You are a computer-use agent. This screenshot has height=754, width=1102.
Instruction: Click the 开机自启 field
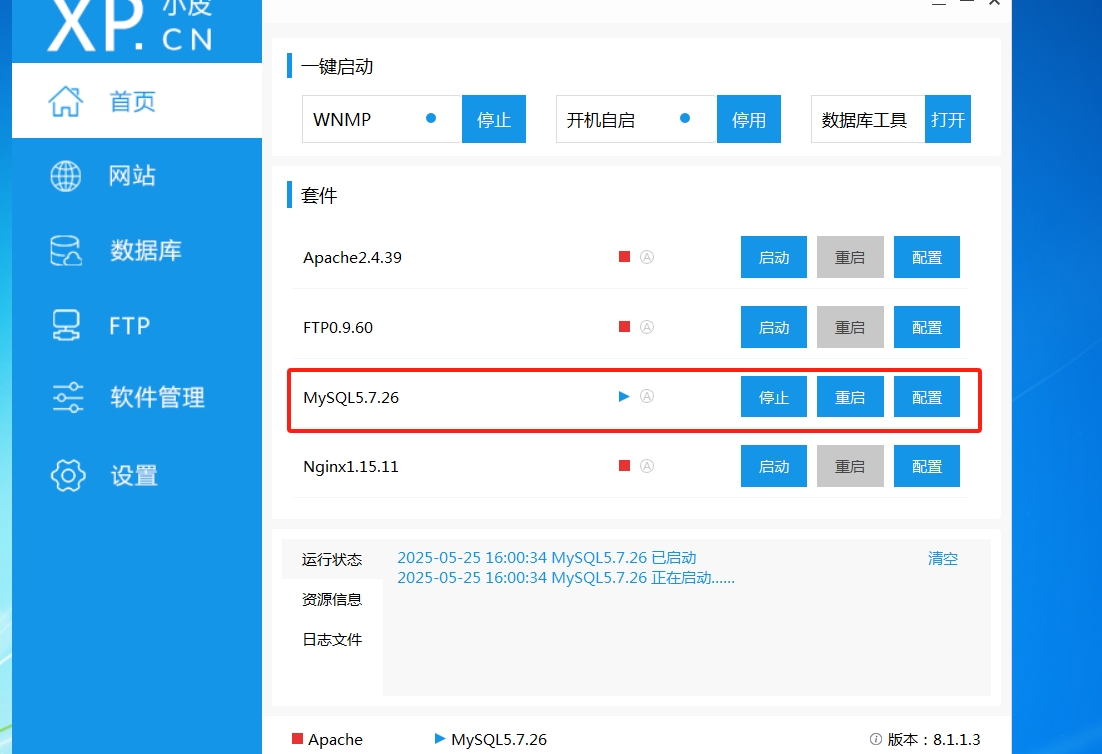(636, 119)
